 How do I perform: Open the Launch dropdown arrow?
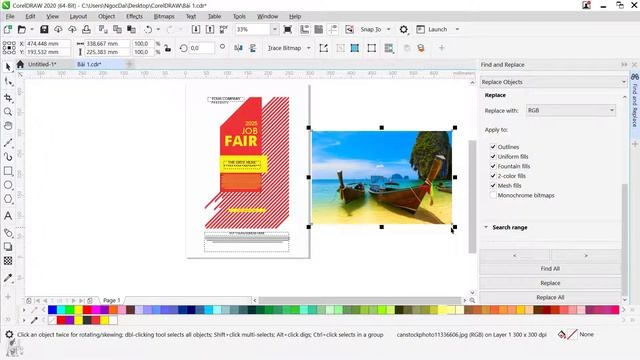click(457, 29)
